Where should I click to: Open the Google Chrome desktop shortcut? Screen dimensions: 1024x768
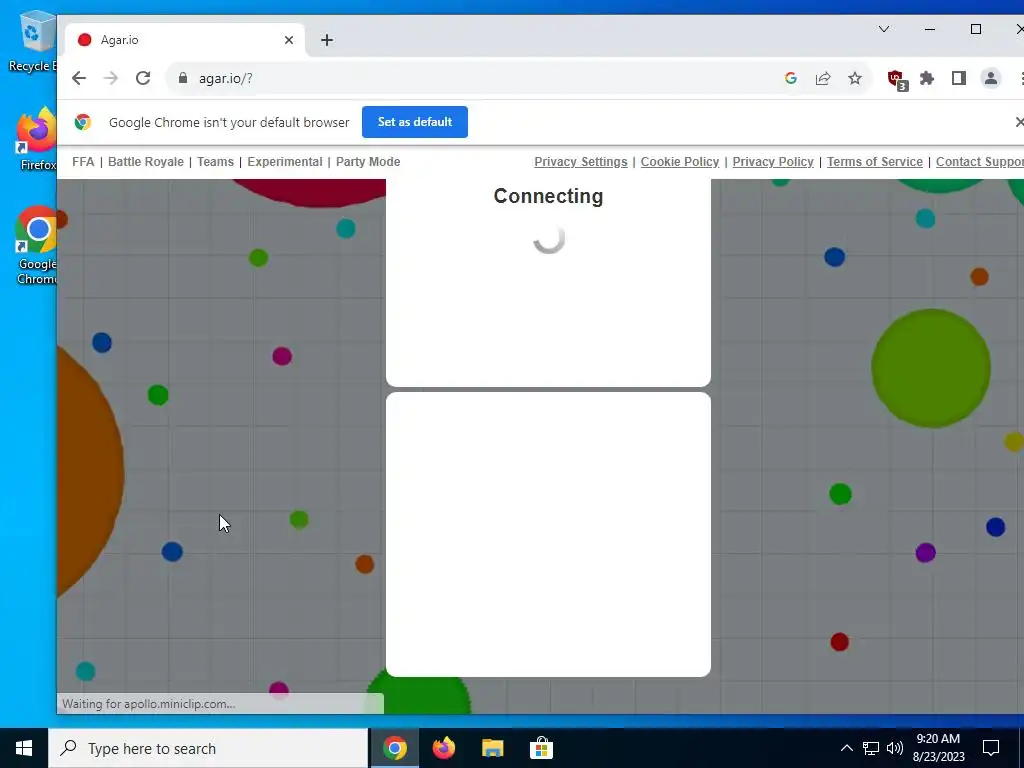click(37, 245)
